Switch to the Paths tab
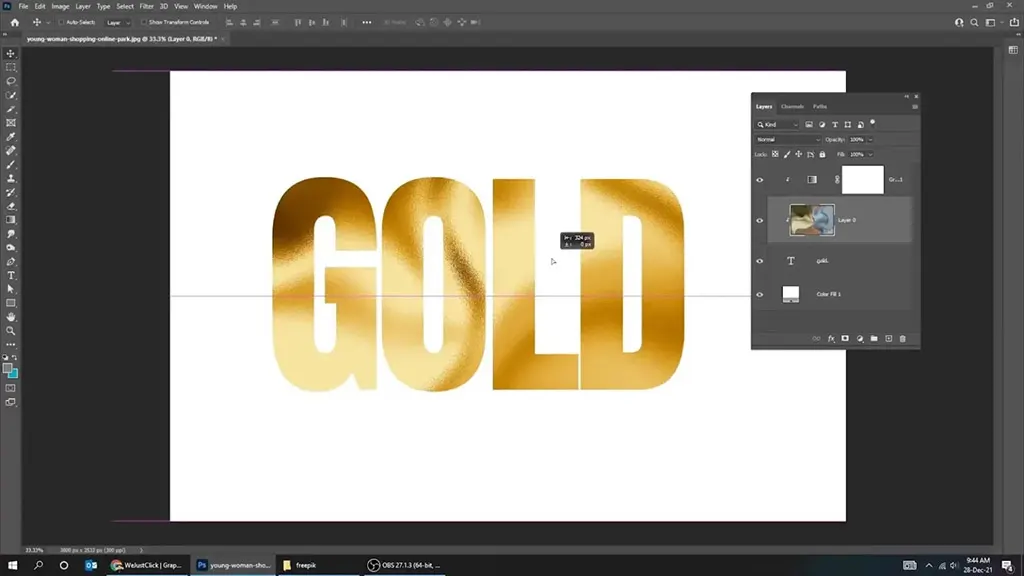 [820, 106]
